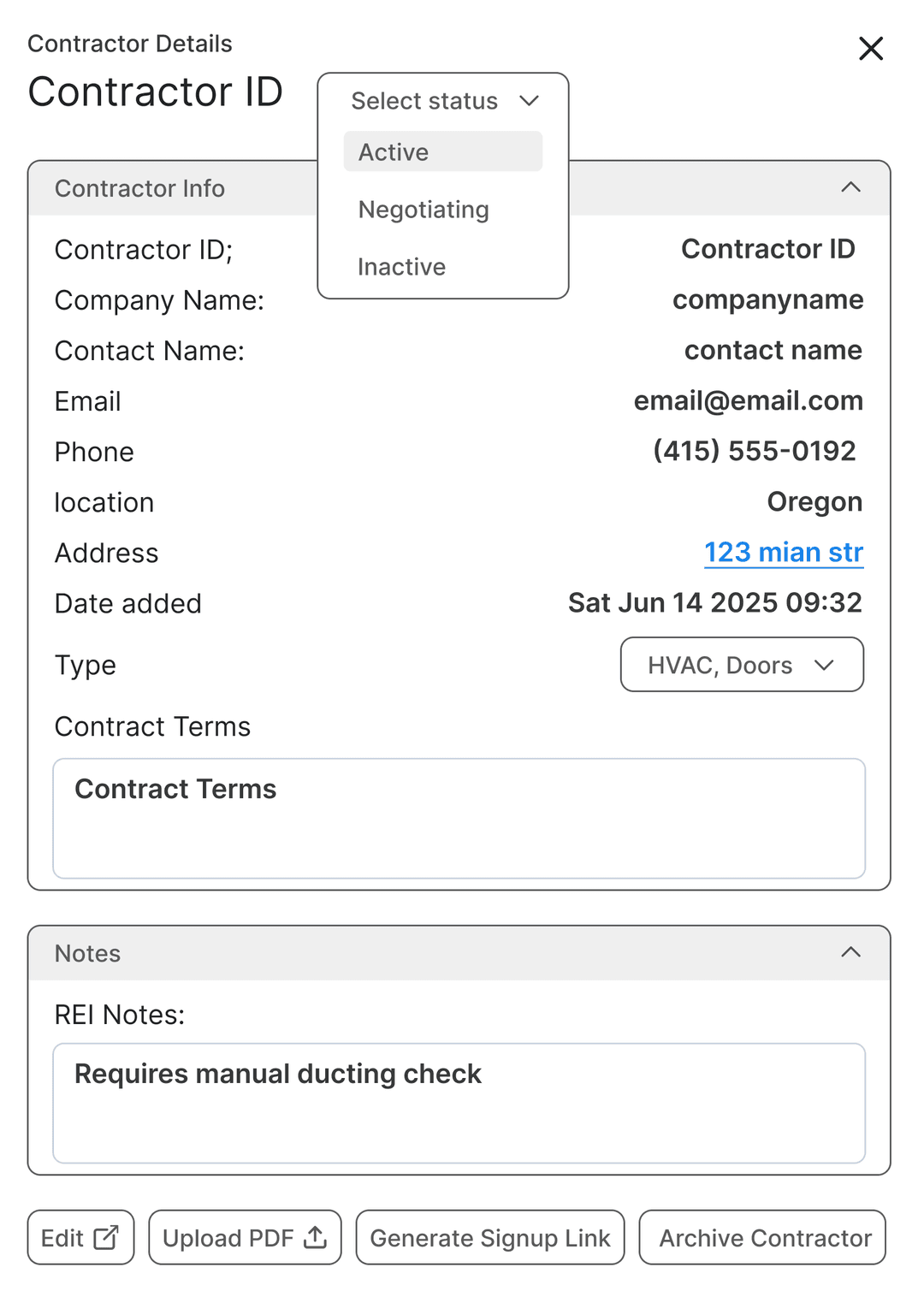Pick the Inactive status option
This screenshot has width=924, height=1291.
click(x=402, y=267)
